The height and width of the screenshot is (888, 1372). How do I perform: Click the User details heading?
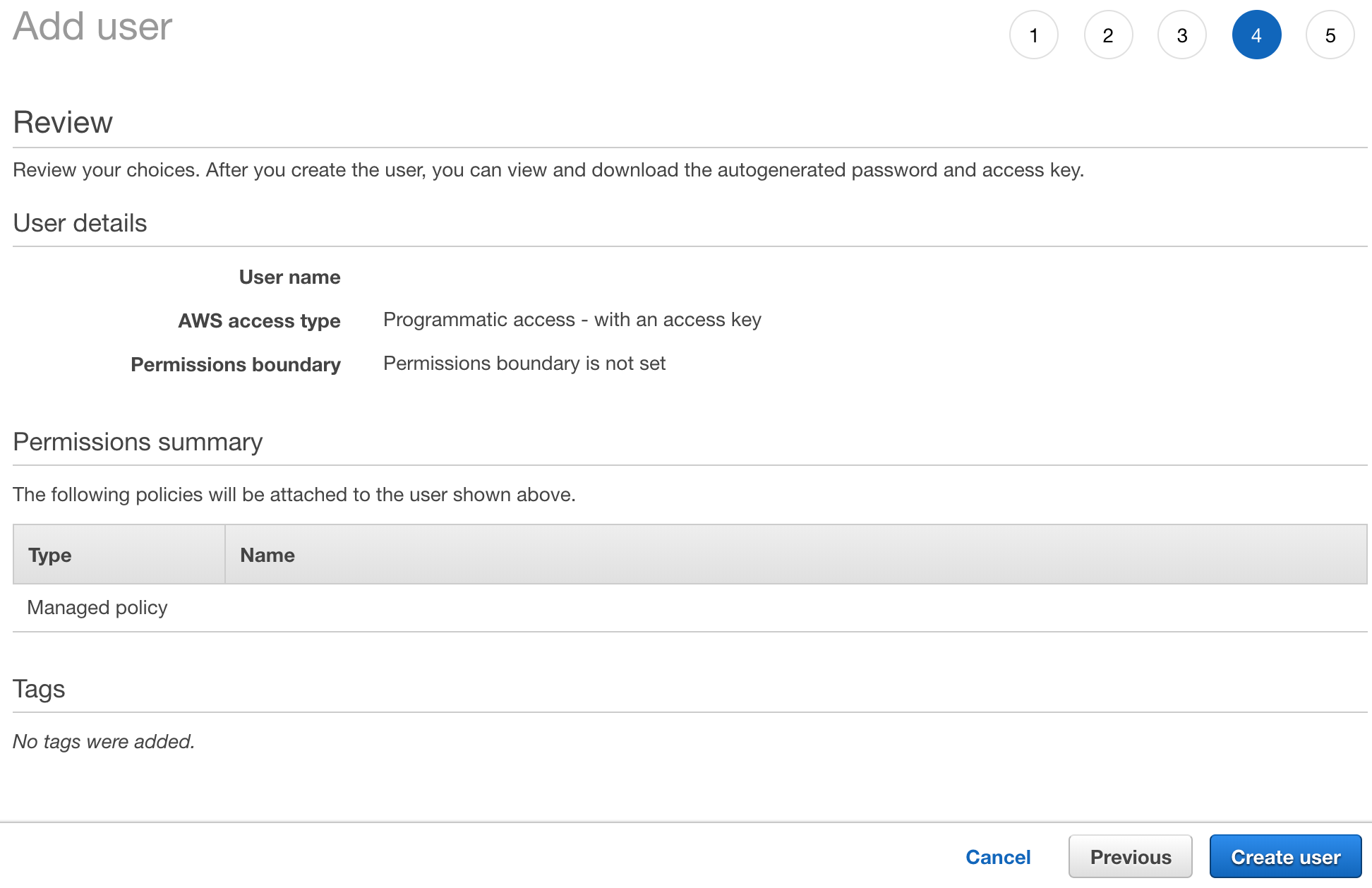click(x=80, y=223)
